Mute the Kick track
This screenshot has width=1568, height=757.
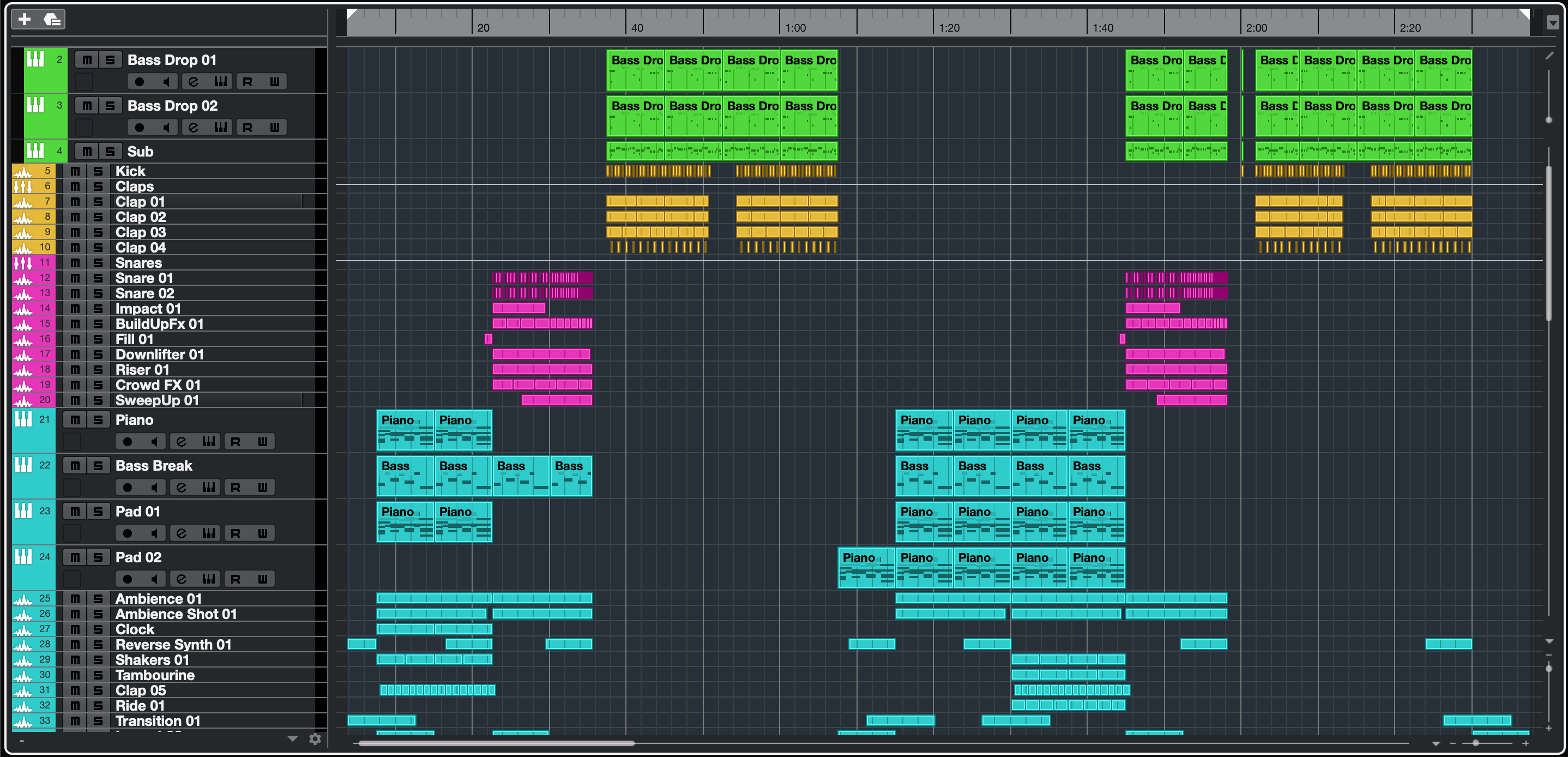[x=75, y=171]
